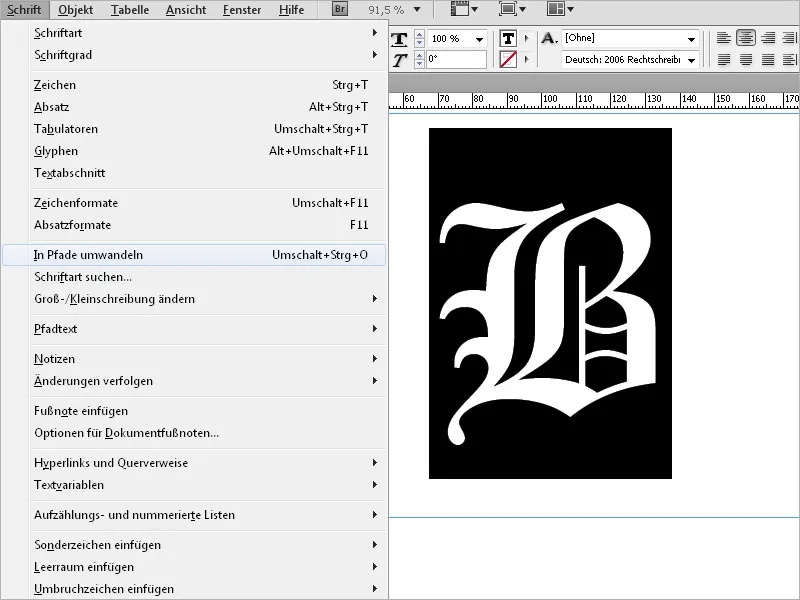Open the Ansicht menu

(186, 10)
